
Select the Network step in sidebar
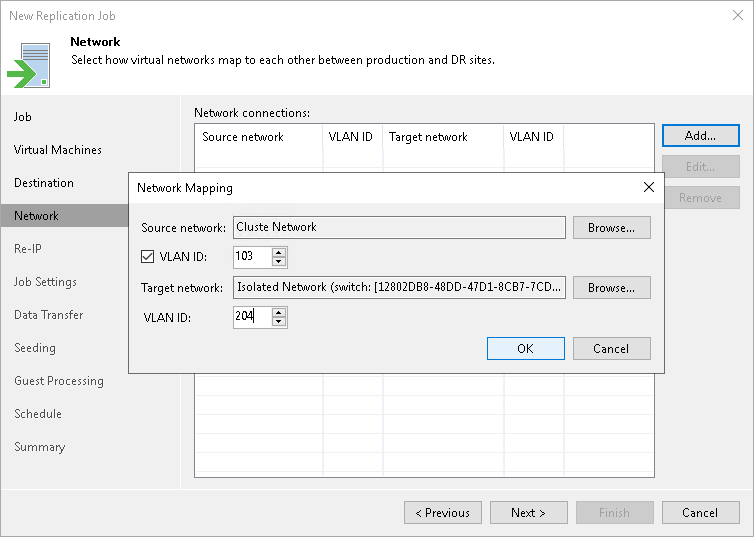(x=64, y=216)
